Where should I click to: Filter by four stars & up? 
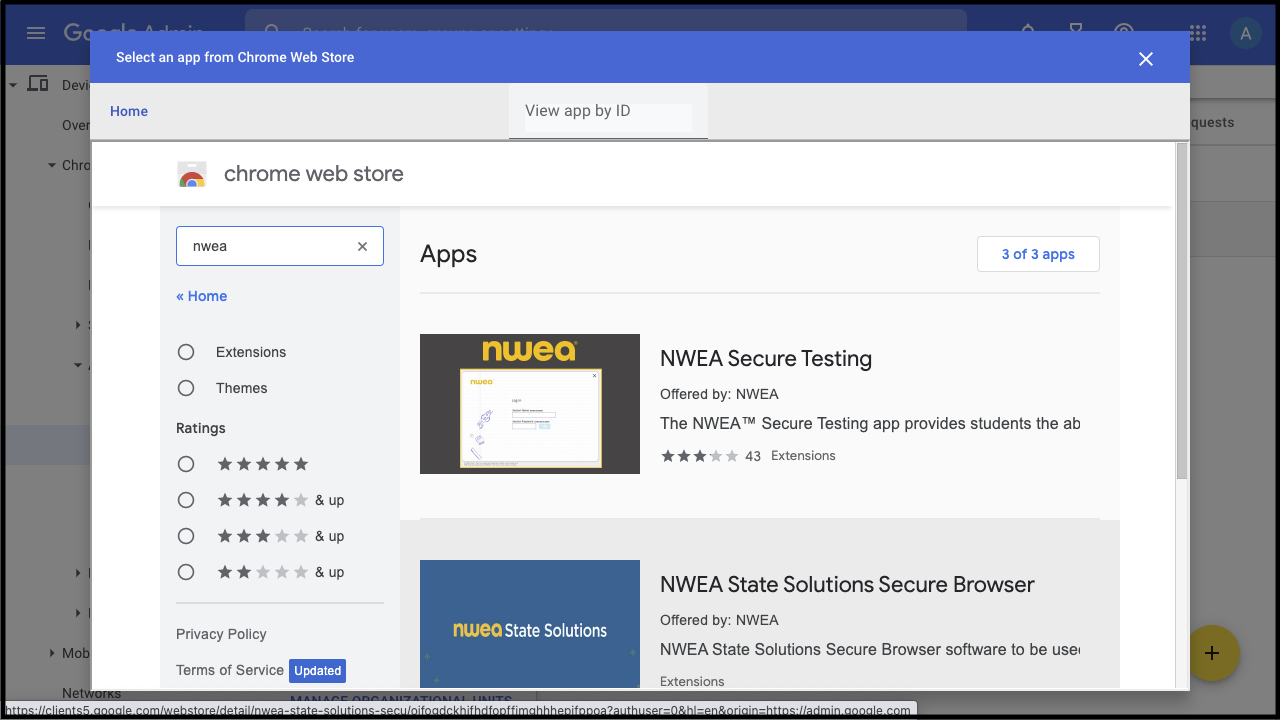pyautogui.click(x=186, y=500)
